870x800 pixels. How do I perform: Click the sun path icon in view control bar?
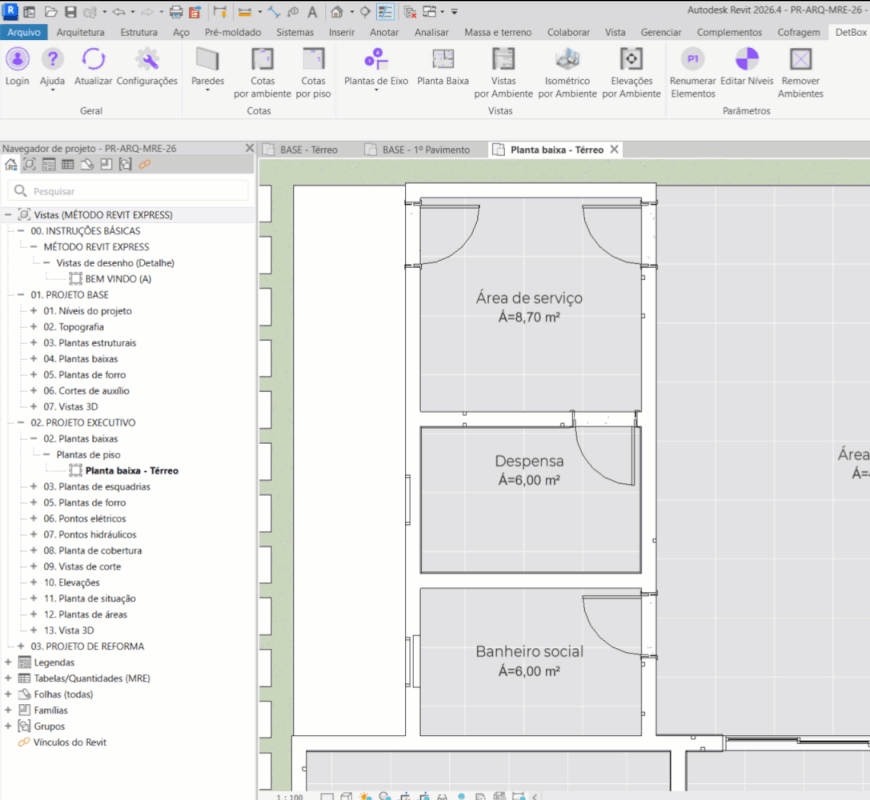point(365,796)
